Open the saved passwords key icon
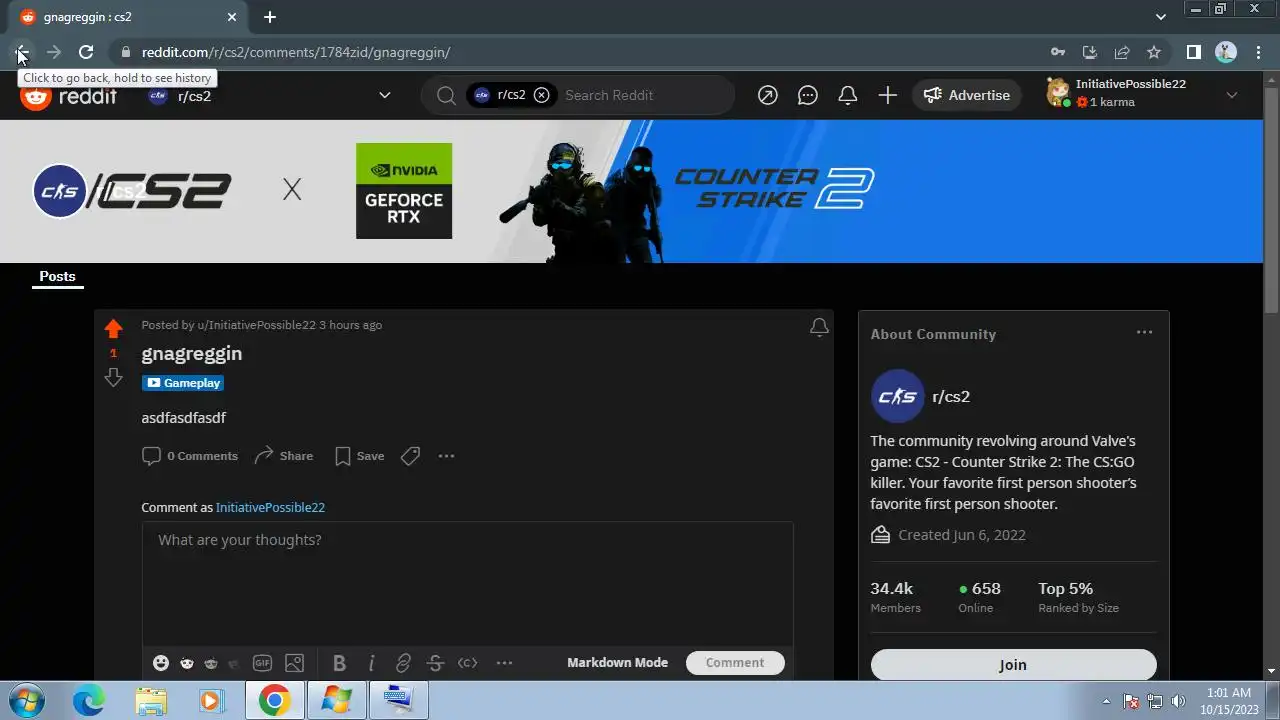The height and width of the screenshot is (720, 1280). click(1058, 52)
